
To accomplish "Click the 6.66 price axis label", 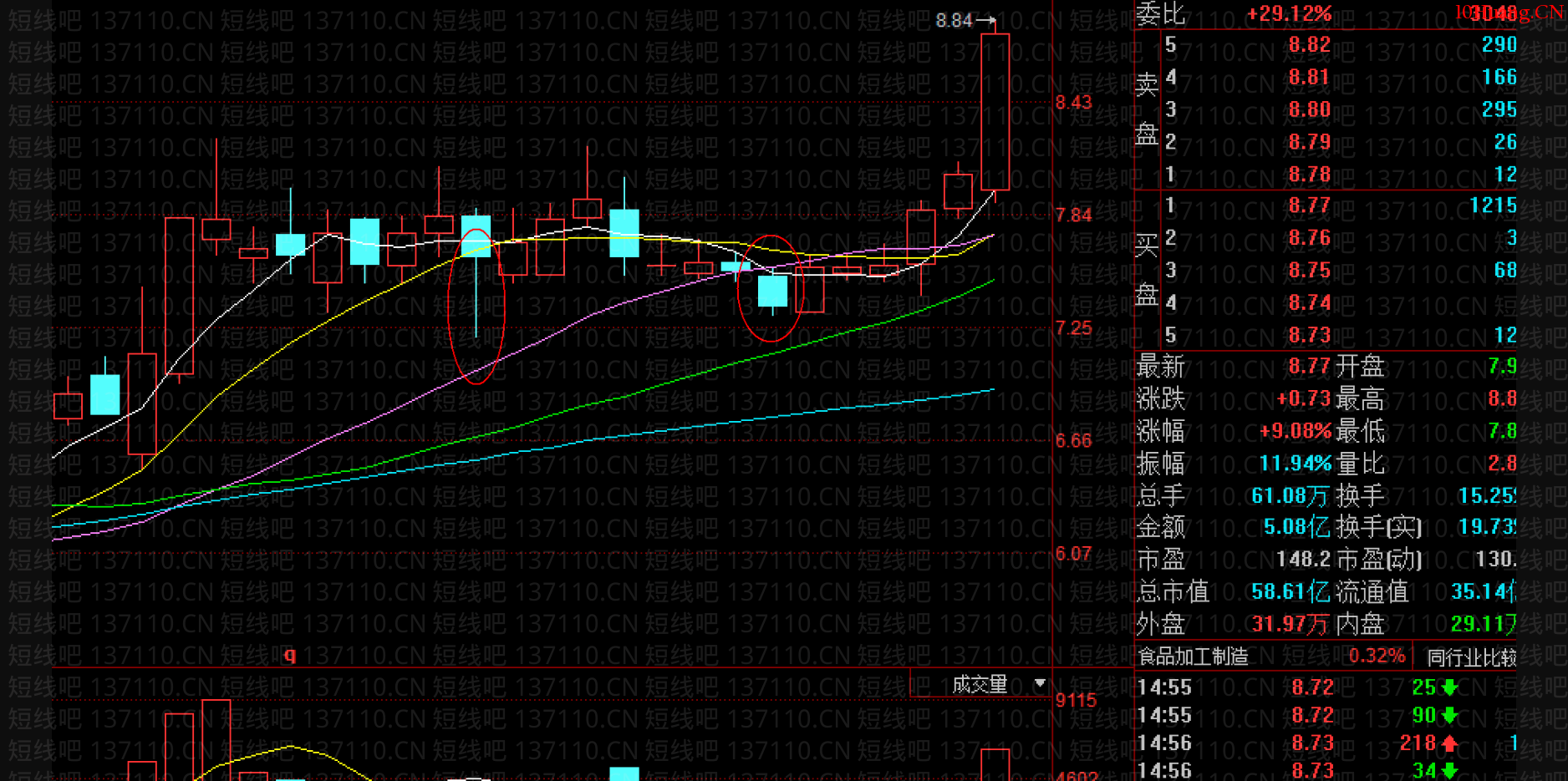I will pos(1073,441).
